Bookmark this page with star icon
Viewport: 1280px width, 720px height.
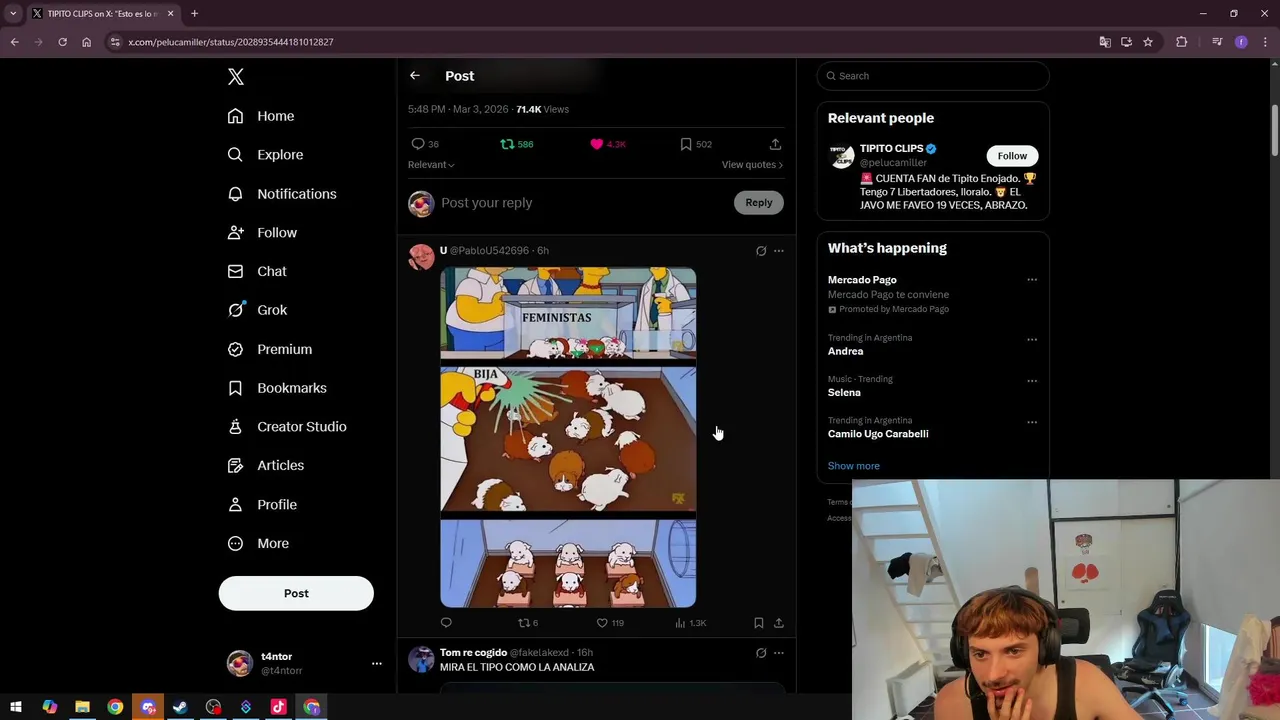click(1148, 42)
